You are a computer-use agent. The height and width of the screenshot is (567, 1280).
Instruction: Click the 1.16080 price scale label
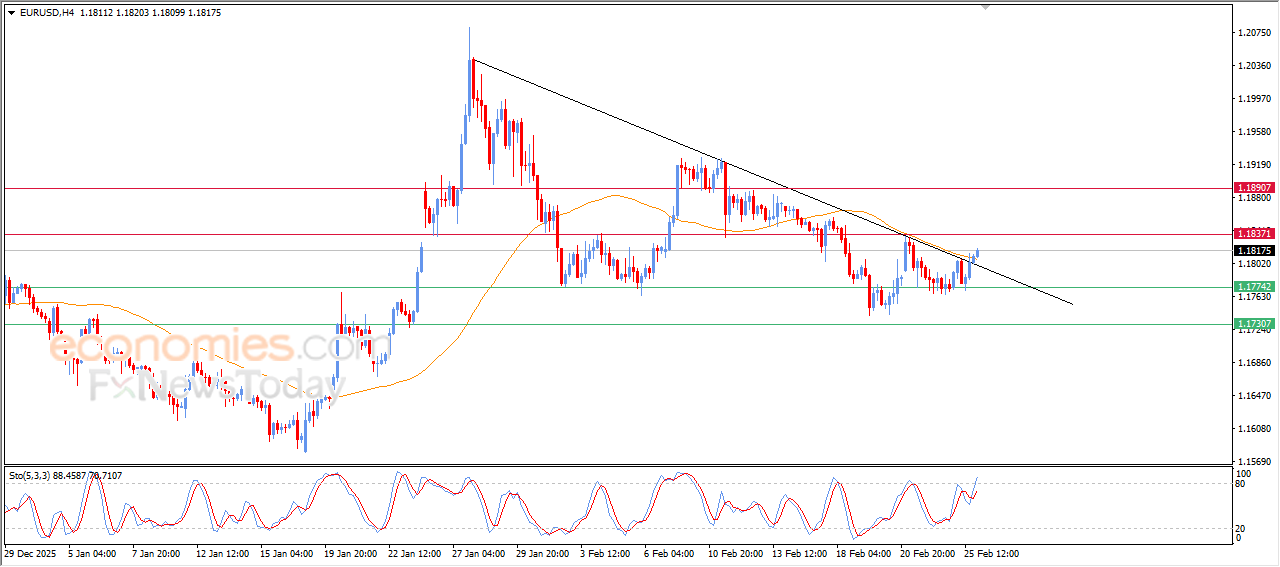(1254, 430)
